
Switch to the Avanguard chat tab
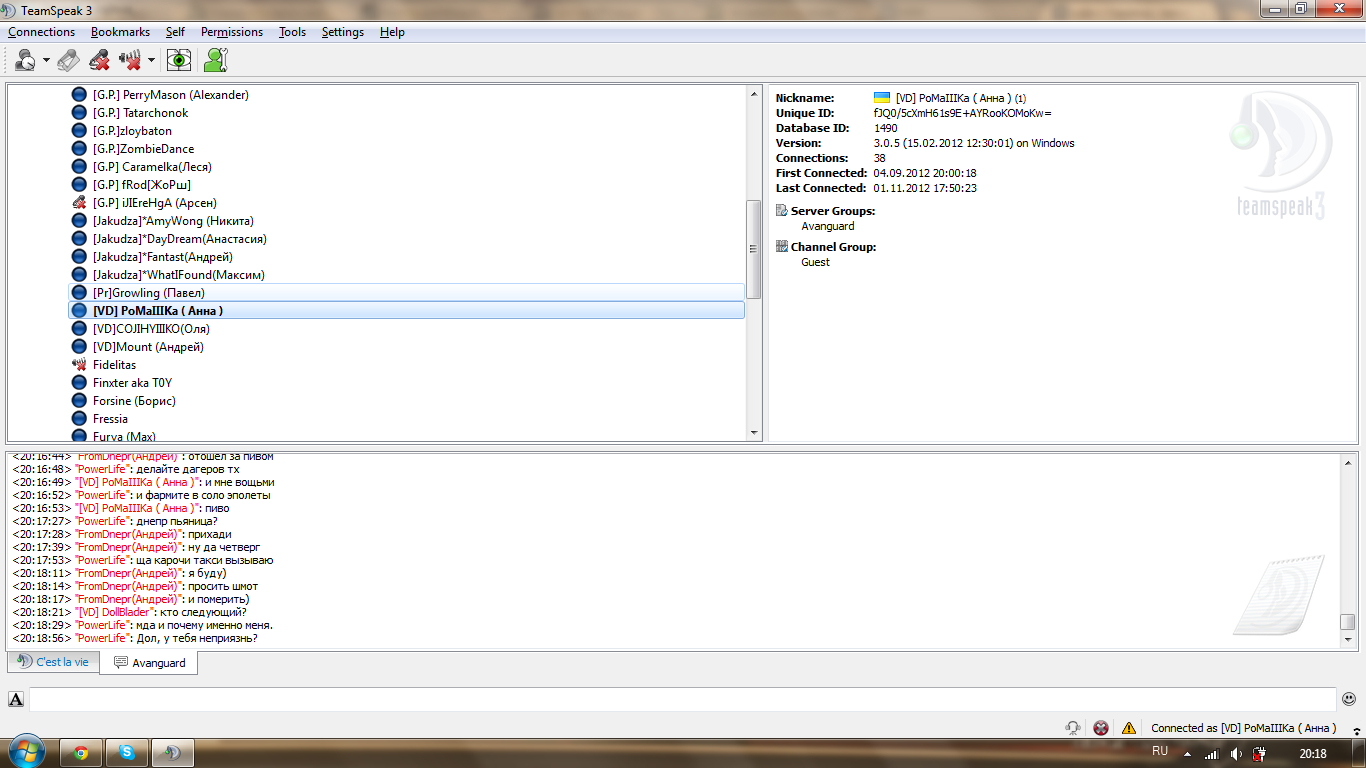[148, 663]
